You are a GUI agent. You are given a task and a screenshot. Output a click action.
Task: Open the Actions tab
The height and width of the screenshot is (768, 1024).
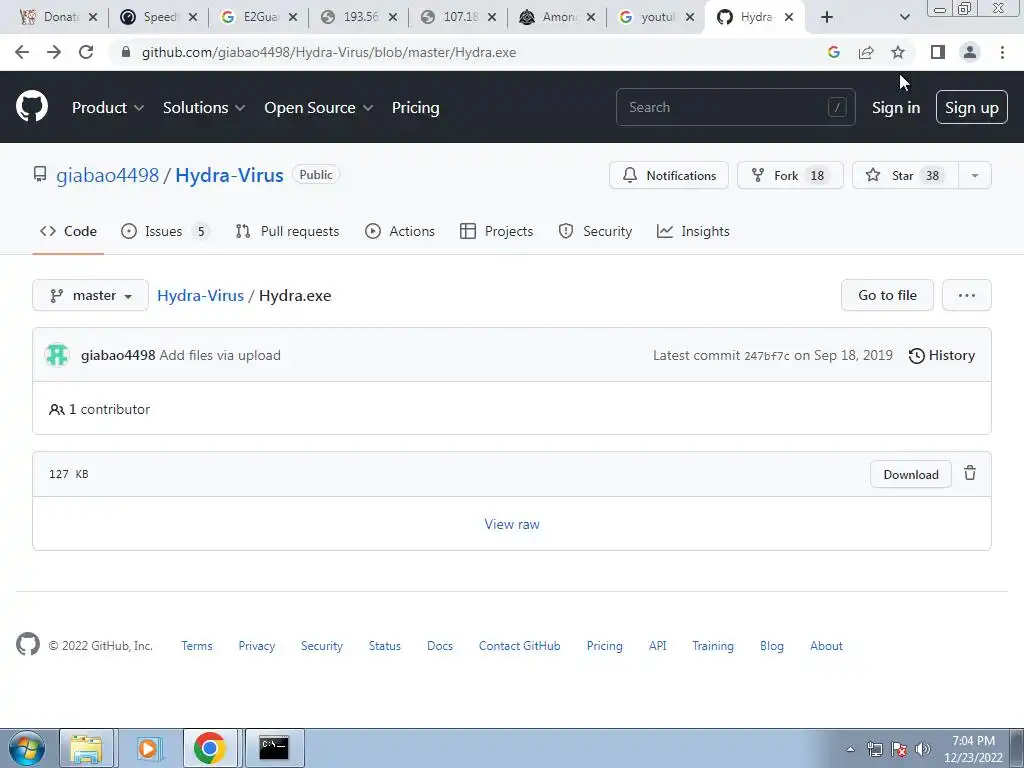click(400, 231)
